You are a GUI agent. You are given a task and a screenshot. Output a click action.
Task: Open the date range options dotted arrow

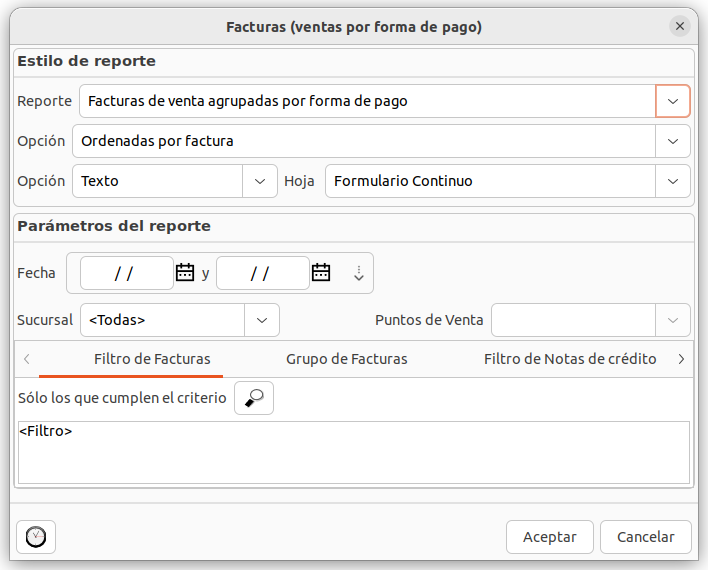point(359,273)
